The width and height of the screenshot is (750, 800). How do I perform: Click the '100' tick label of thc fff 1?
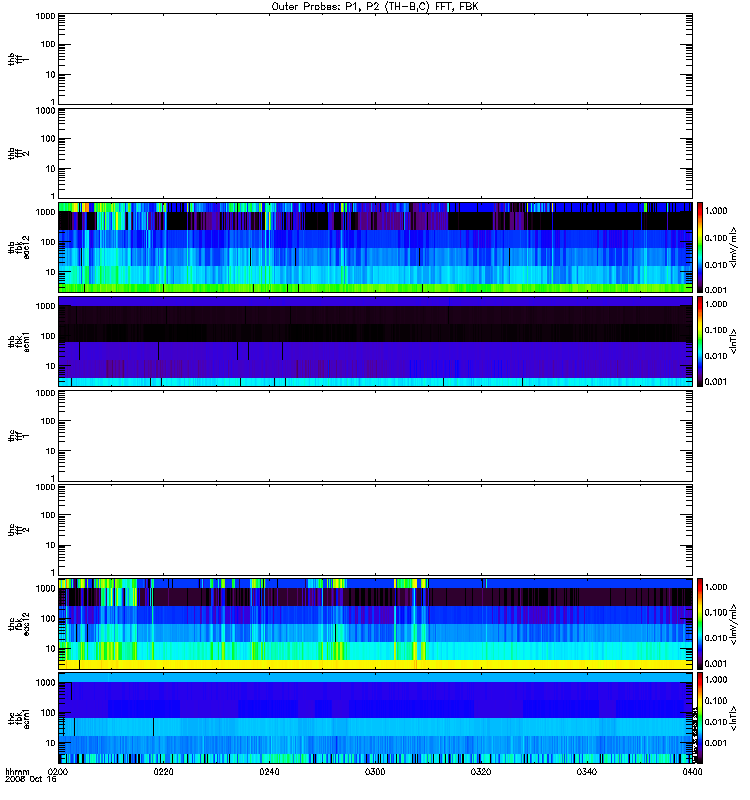tap(48, 421)
